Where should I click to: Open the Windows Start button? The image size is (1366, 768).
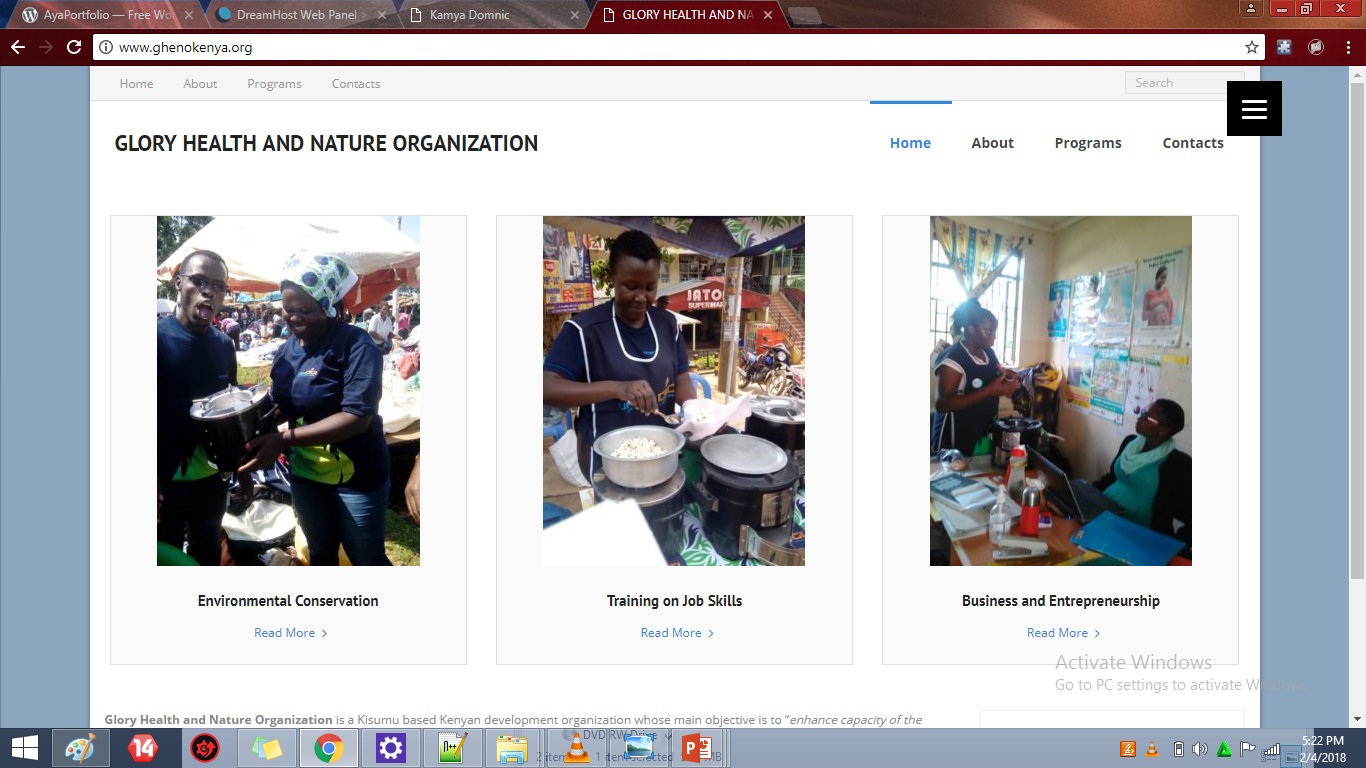point(25,748)
